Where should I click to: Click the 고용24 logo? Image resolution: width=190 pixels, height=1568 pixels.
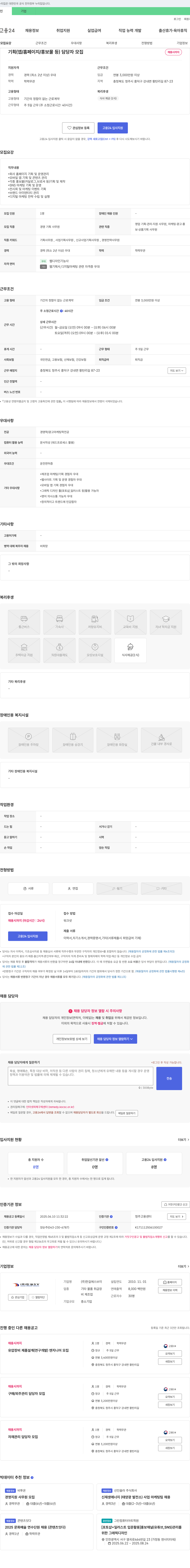tap(7, 30)
